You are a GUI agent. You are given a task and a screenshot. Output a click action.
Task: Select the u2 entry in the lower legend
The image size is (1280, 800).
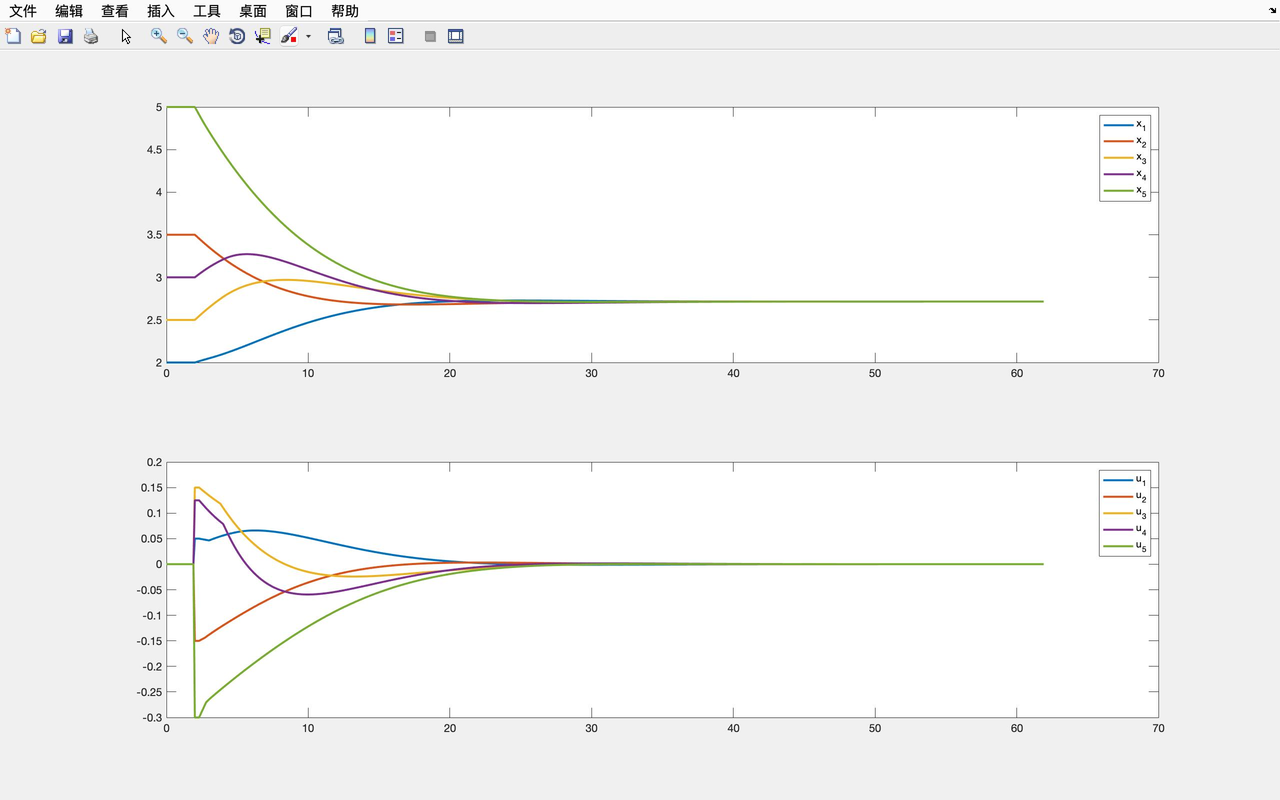[1124, 497]
